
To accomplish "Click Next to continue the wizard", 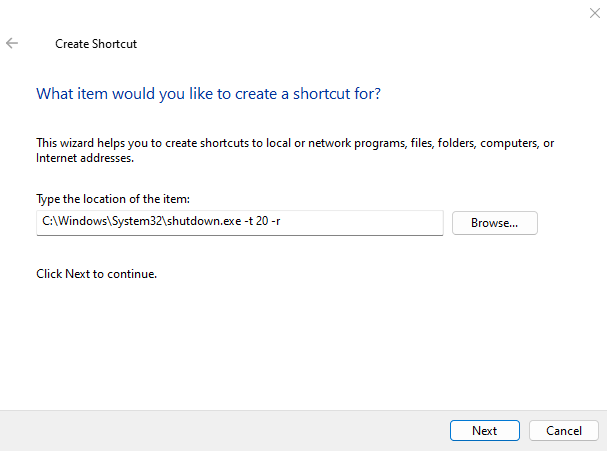I will click(485, 430).
